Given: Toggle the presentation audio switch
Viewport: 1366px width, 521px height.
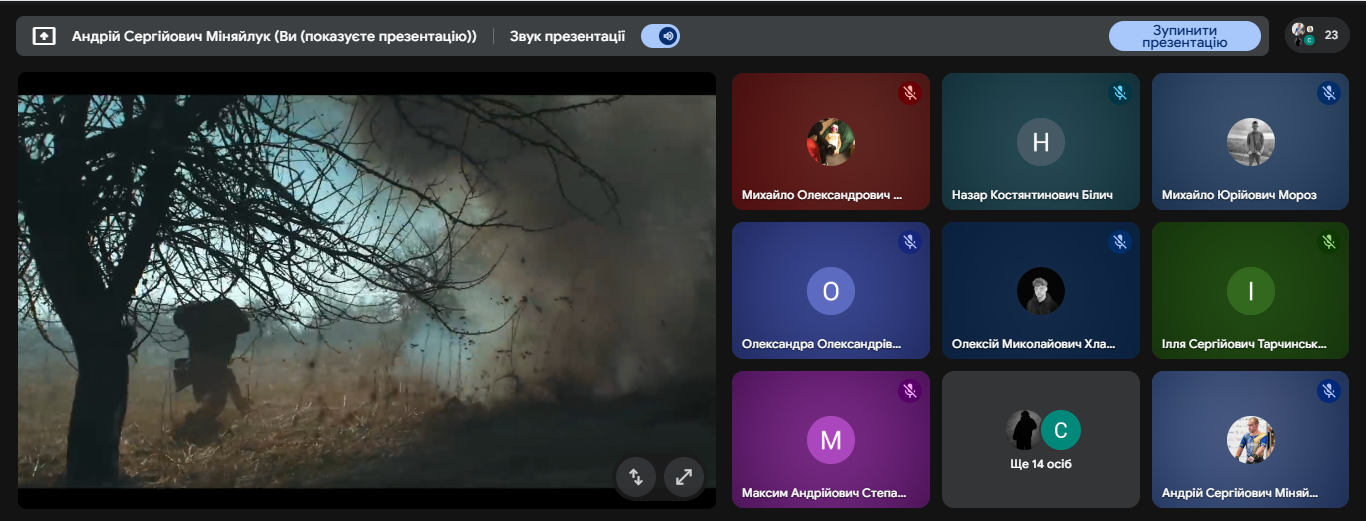Looking at the screenshot, I should click(661, 36).
